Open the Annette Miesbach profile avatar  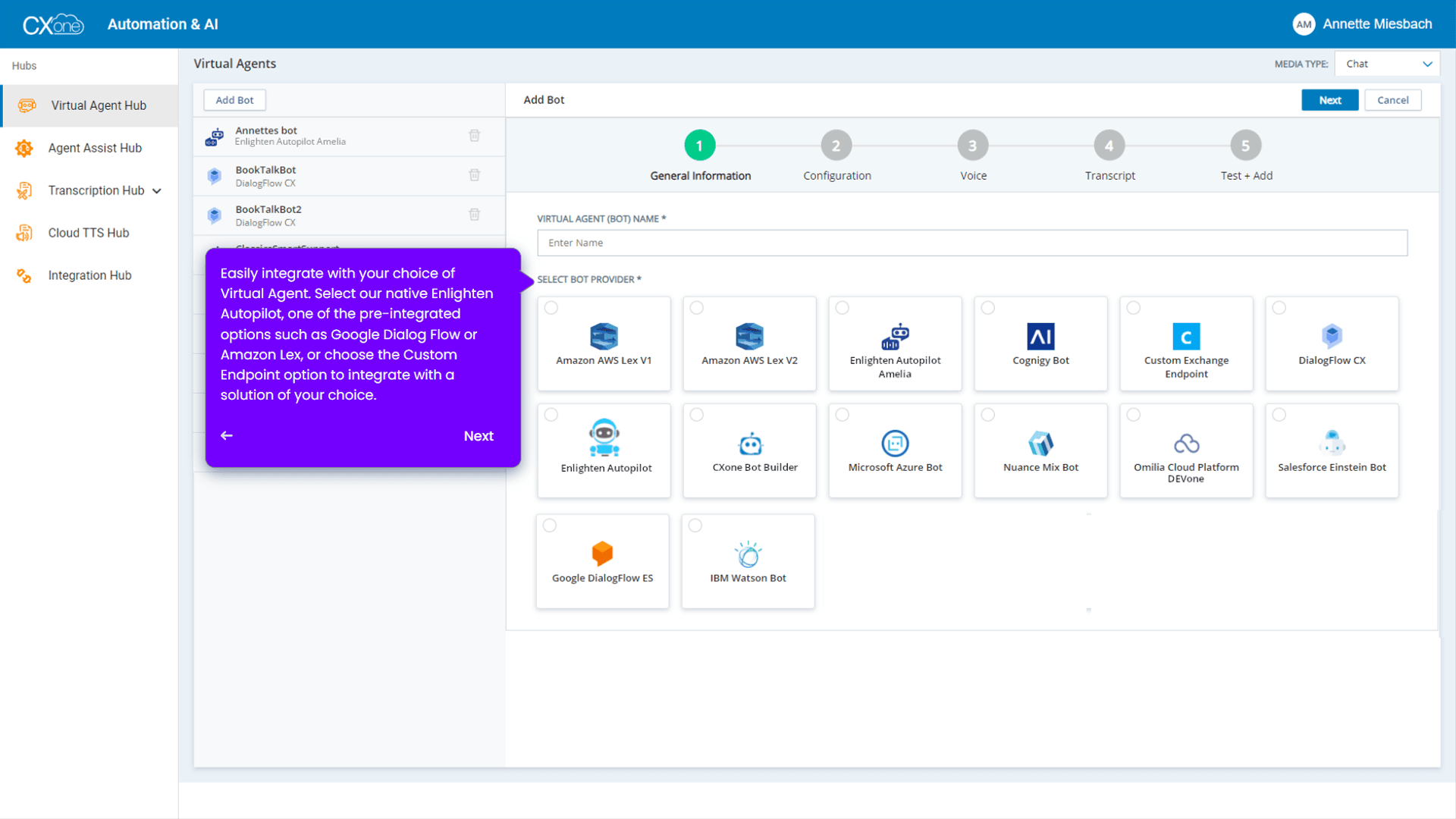tap(1304, 24)
